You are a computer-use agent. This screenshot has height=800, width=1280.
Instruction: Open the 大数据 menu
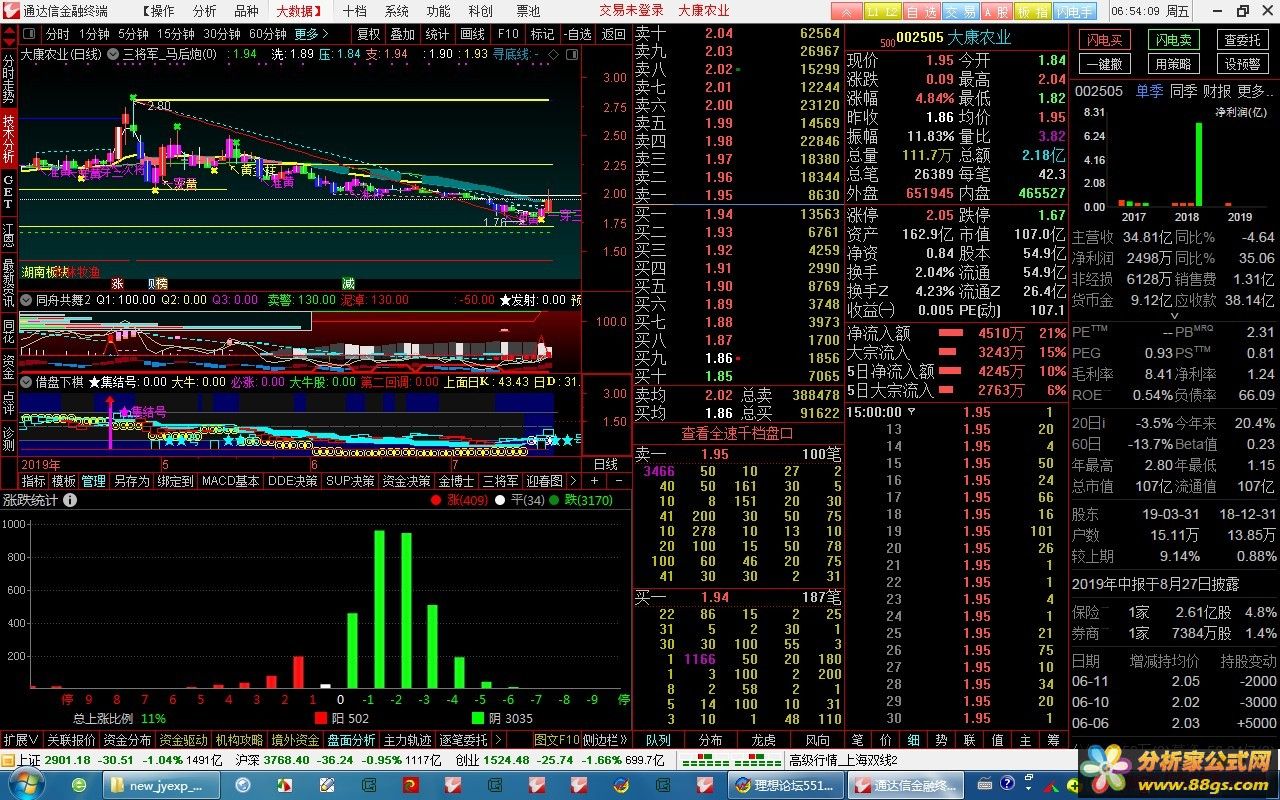coord(298,11)
